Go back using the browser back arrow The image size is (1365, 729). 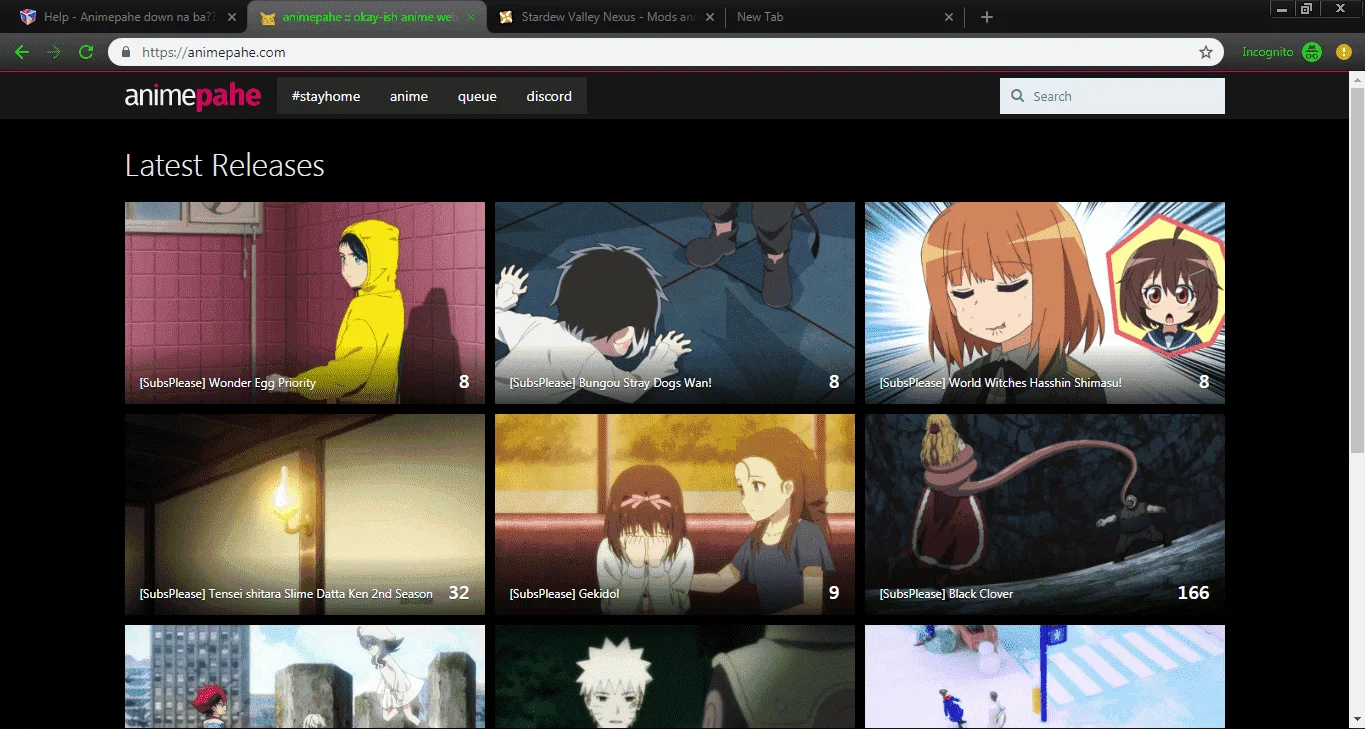(22, 52)
